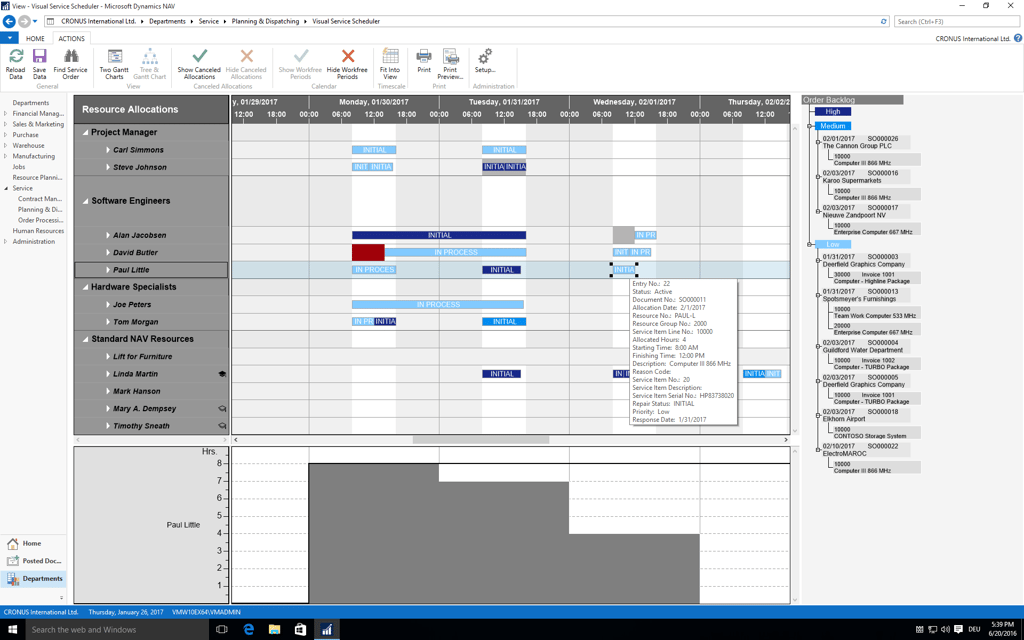Image resolution: width=1024 pixels, height=640 pixels.
Task: Open Task View on the taskbar
Action: (x=222, y=630)
